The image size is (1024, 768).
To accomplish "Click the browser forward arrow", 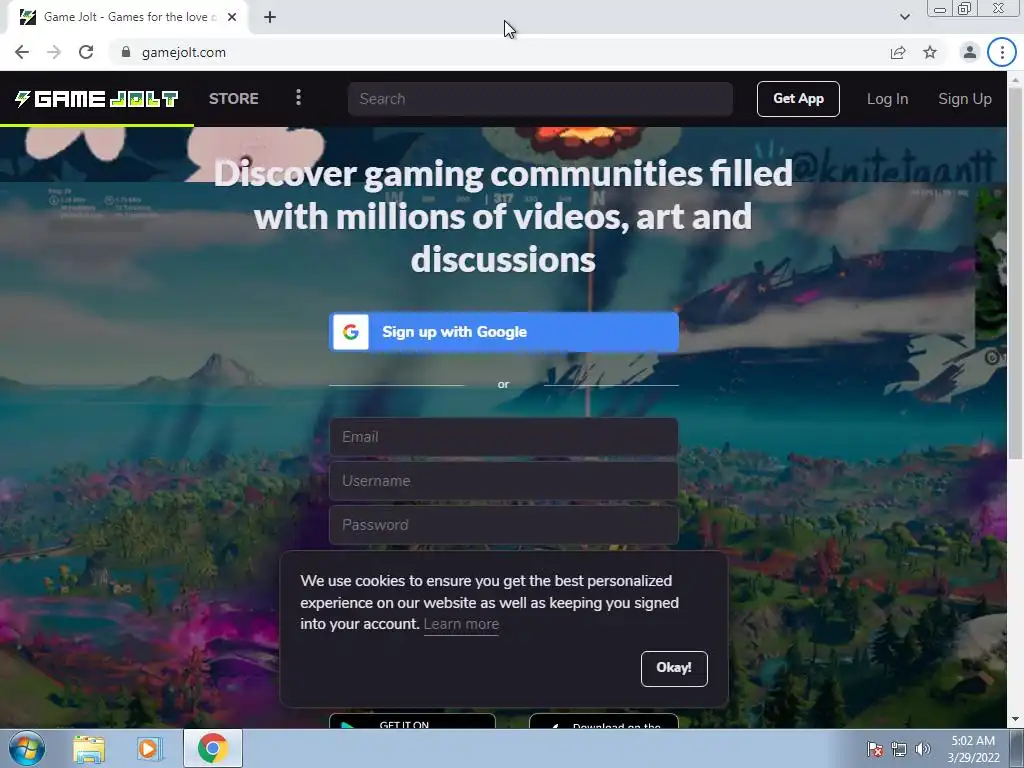I will pos(54,52).
